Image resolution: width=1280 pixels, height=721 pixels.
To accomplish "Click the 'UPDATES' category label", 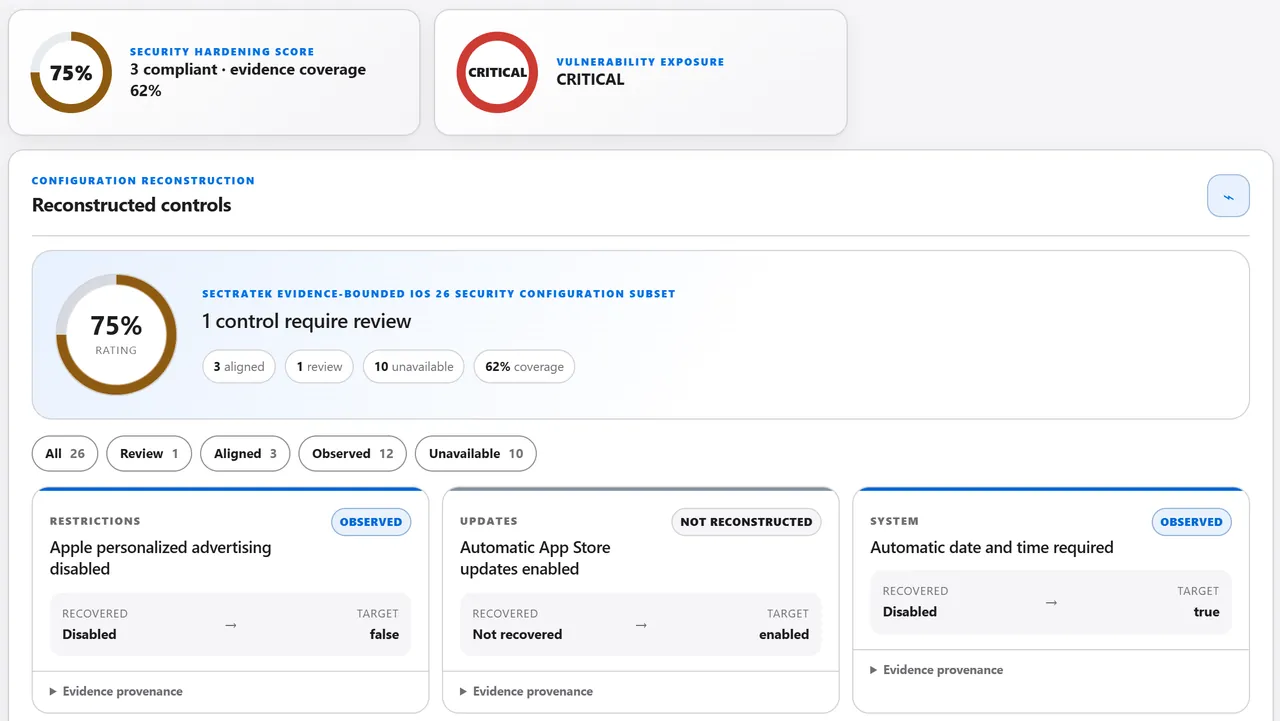I will click(489, 521).
